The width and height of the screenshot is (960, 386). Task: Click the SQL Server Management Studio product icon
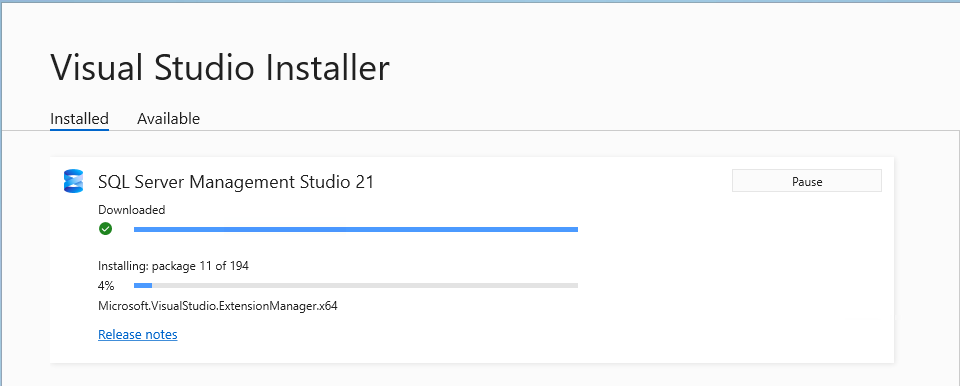(73, 181)
